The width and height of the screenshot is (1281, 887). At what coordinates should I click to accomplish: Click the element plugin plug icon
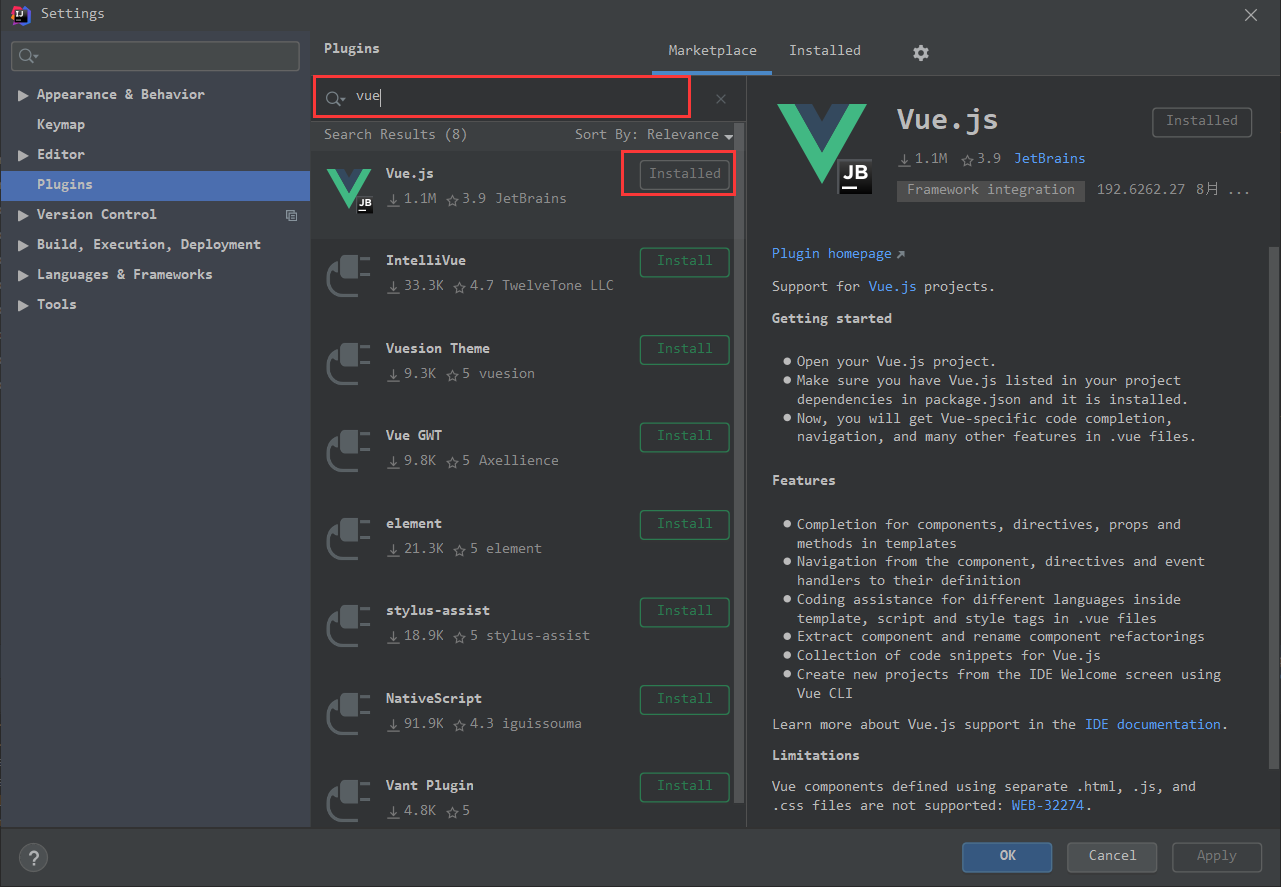pos(350,539)
